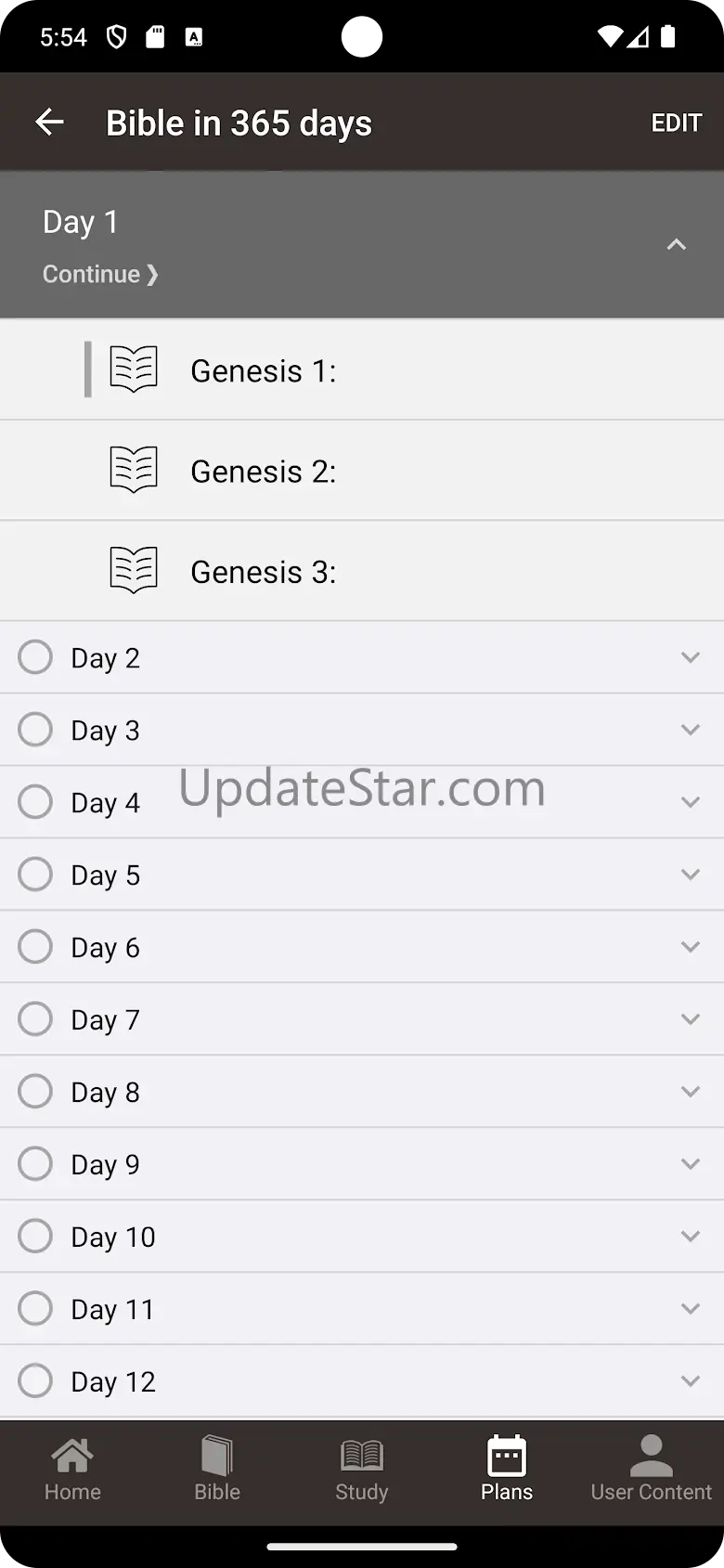The height and width of the screenshot is (1568, 724).
Task: Collapse the Day 1 section
Action: (677, 245)
